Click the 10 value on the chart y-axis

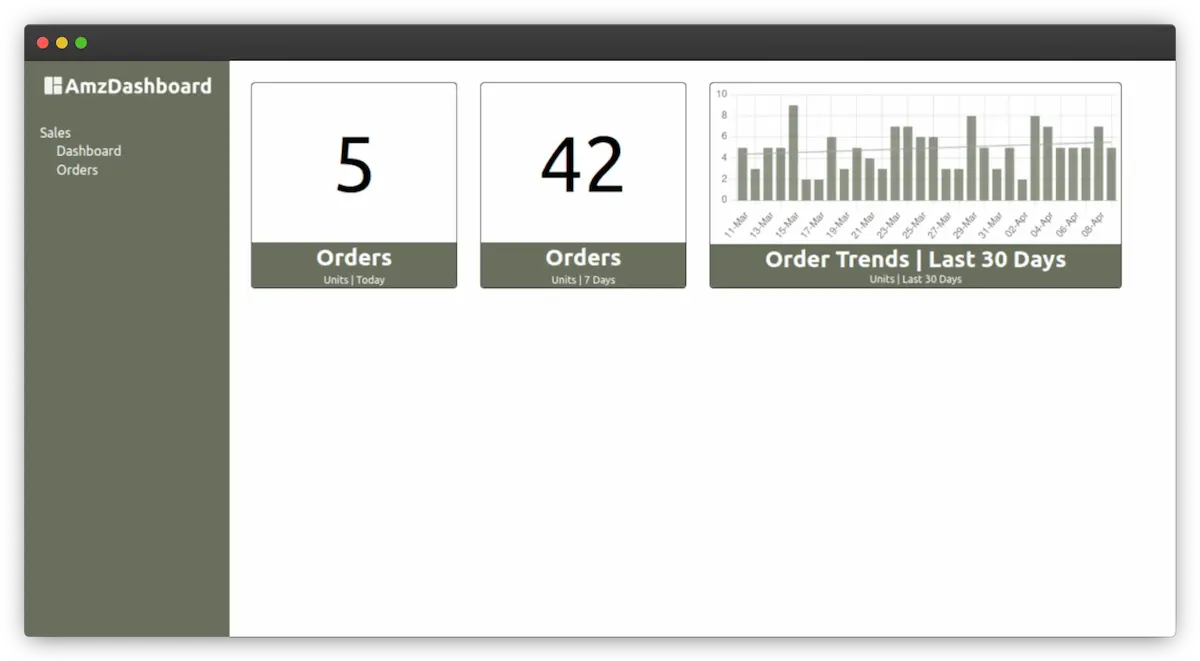(723, 93)
